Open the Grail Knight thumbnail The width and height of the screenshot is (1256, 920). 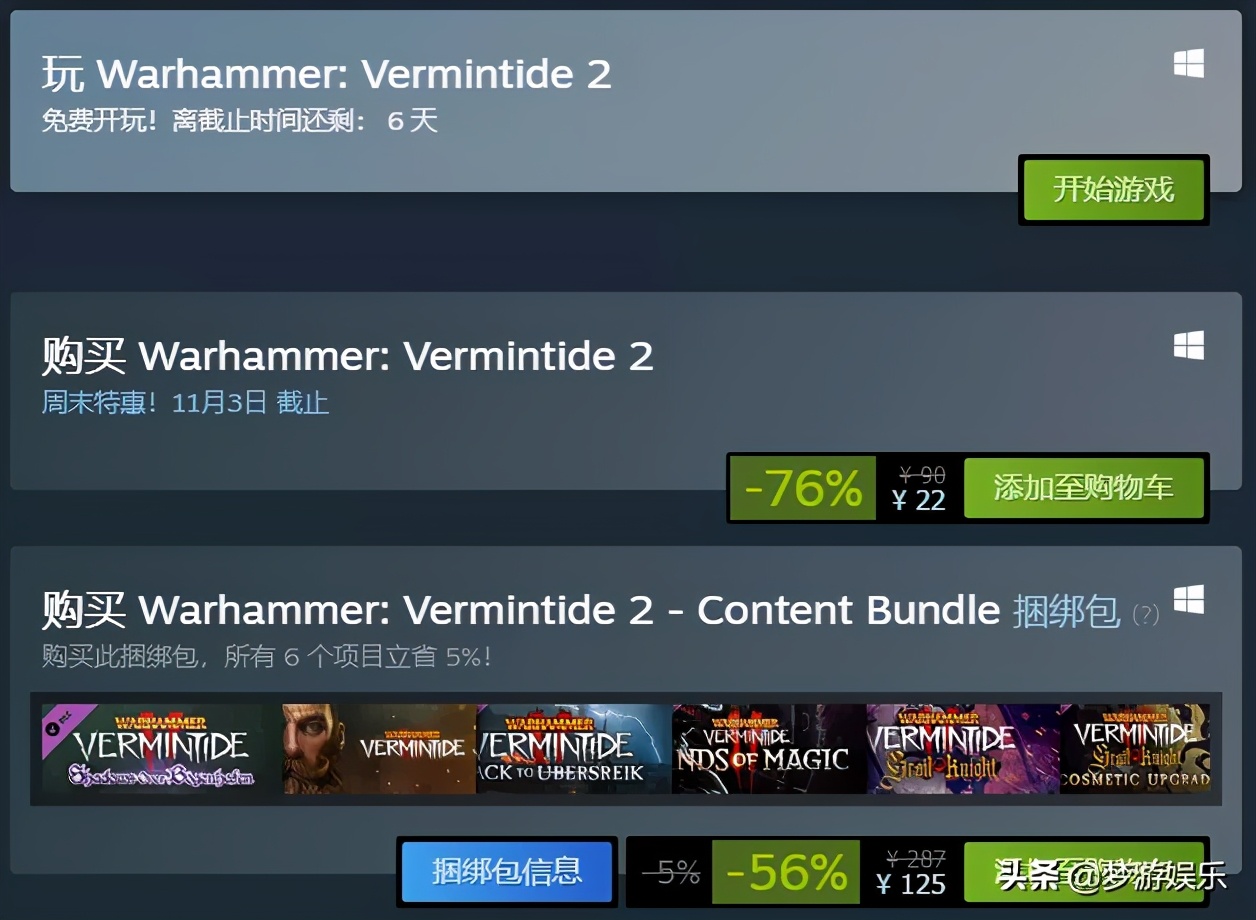[x=963, y=749]
